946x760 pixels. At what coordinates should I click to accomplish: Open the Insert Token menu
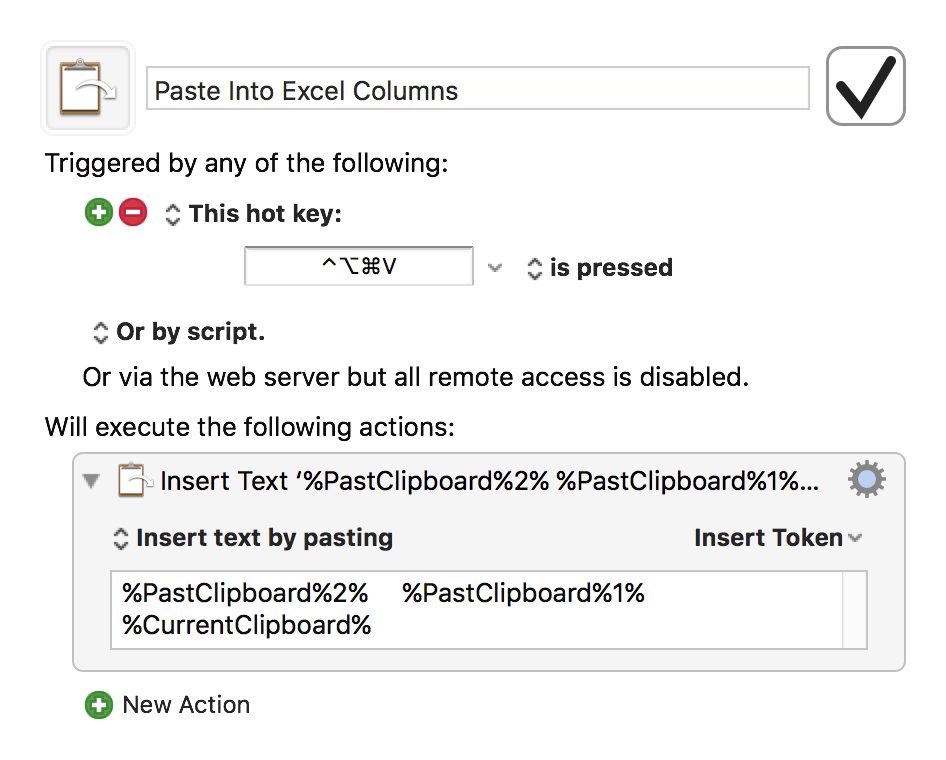pos(778,537)
